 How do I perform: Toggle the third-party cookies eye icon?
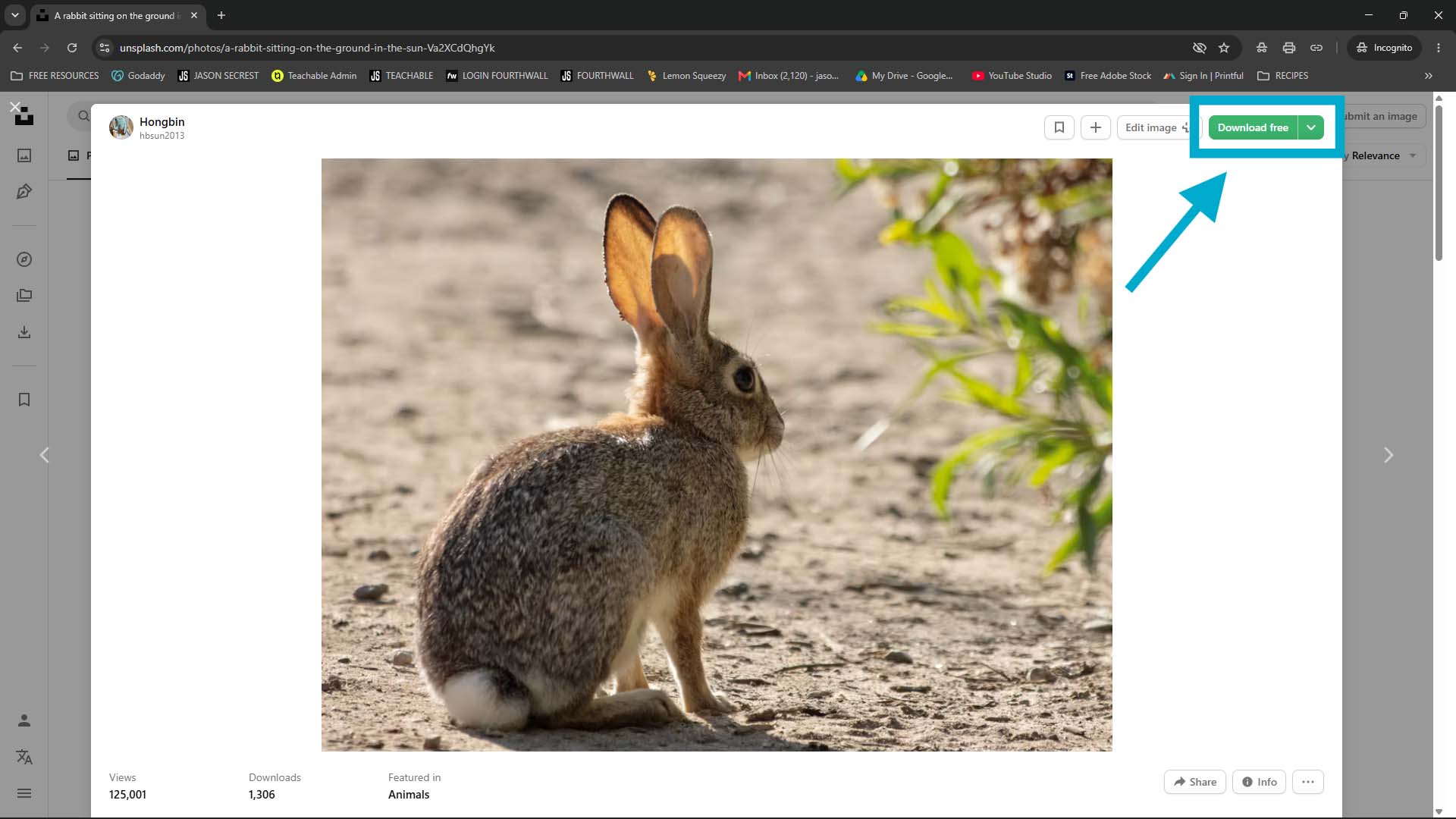click(x=1199, y=48)
